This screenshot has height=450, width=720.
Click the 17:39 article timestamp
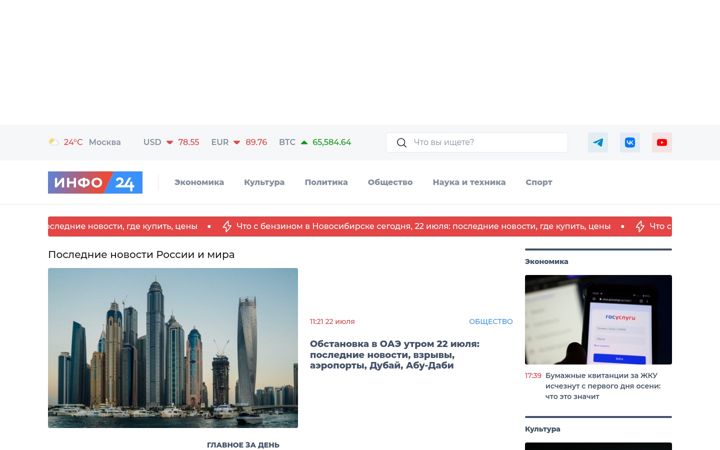[x=533, y=376]
